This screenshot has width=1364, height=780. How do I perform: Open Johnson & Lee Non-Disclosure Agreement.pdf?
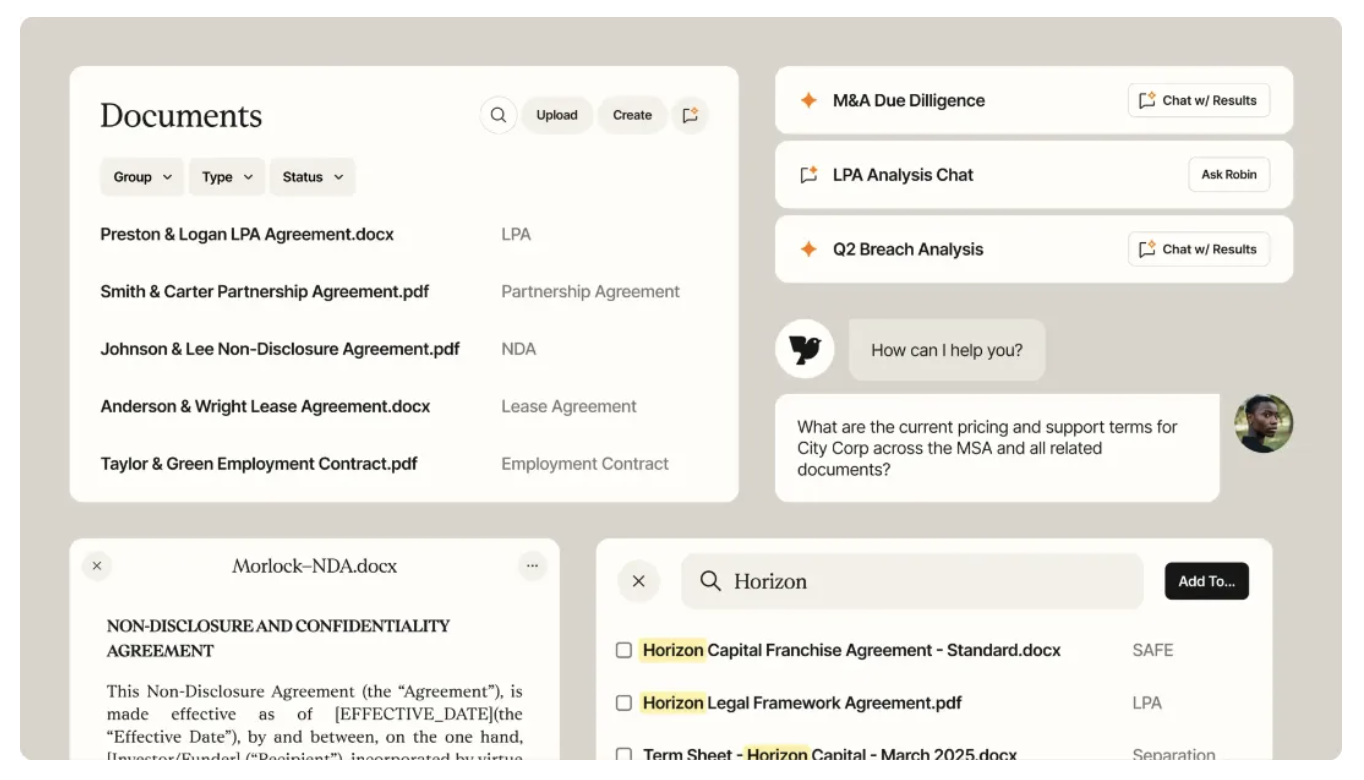point(280,349)
